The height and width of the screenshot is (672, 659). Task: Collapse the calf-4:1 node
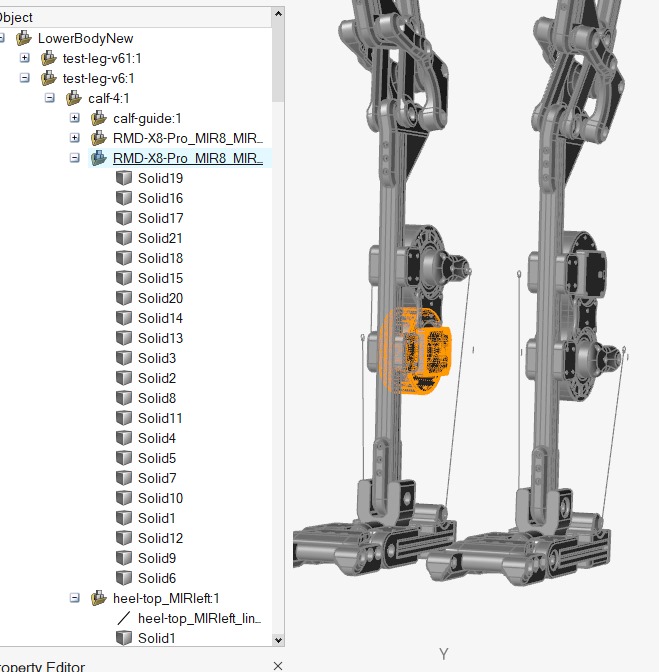pos(50,98)
